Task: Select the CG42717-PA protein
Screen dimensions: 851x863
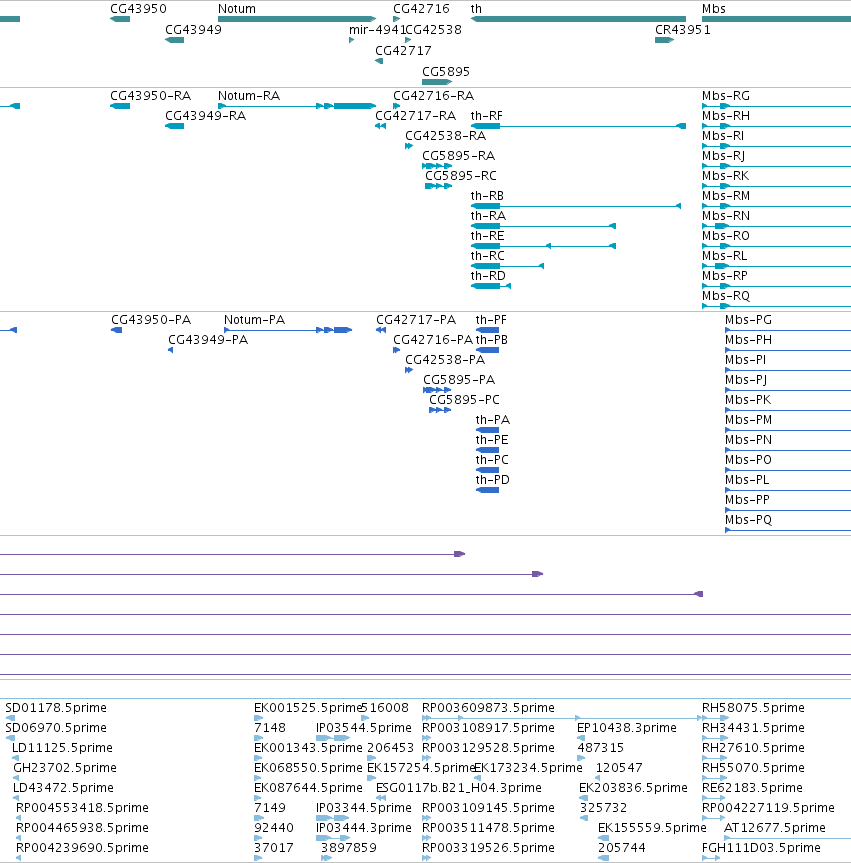Action: coord(380,330)
